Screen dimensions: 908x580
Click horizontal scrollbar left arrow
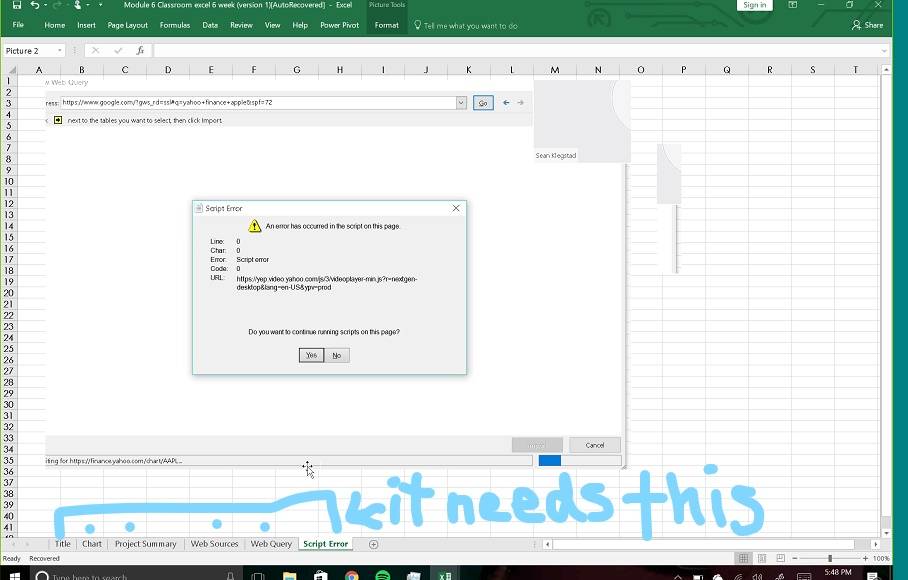(547, 544)
